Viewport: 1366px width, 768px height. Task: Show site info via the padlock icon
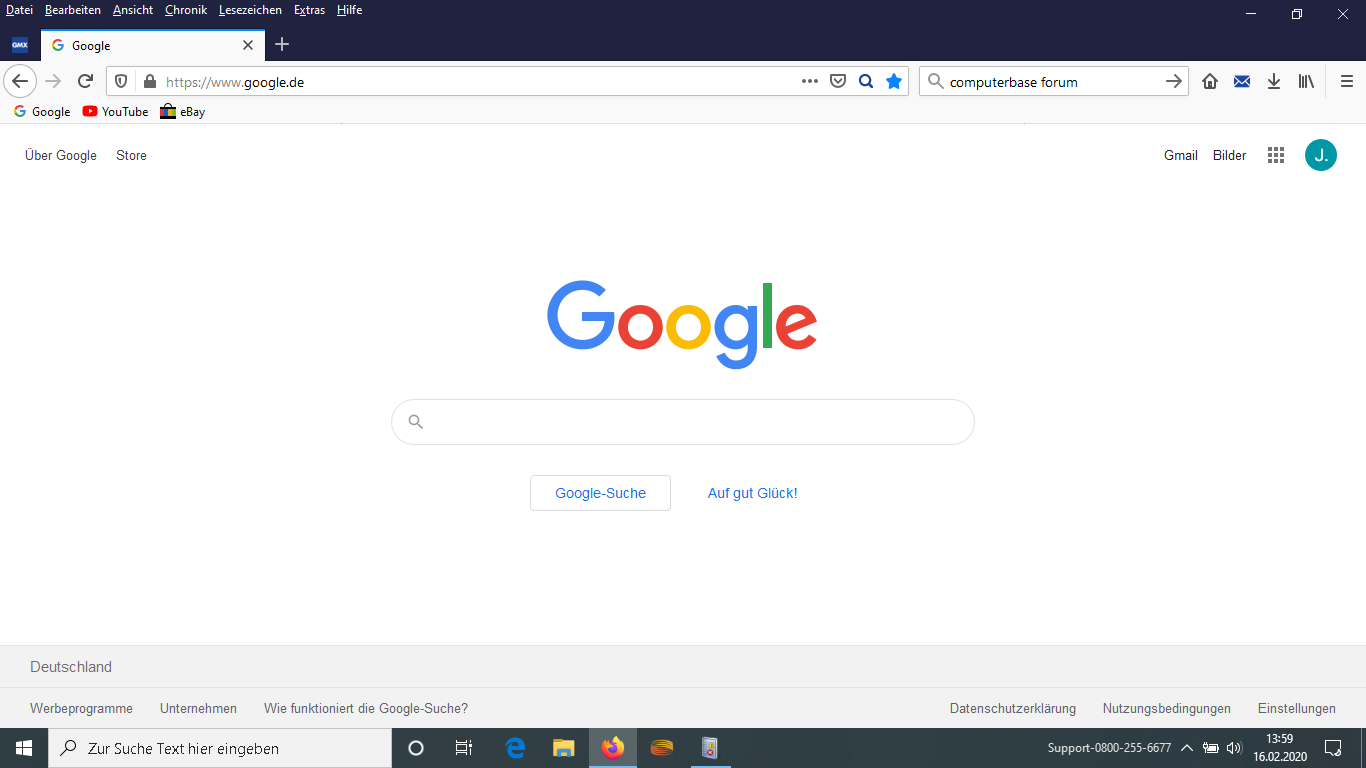(x=150, y=82)
